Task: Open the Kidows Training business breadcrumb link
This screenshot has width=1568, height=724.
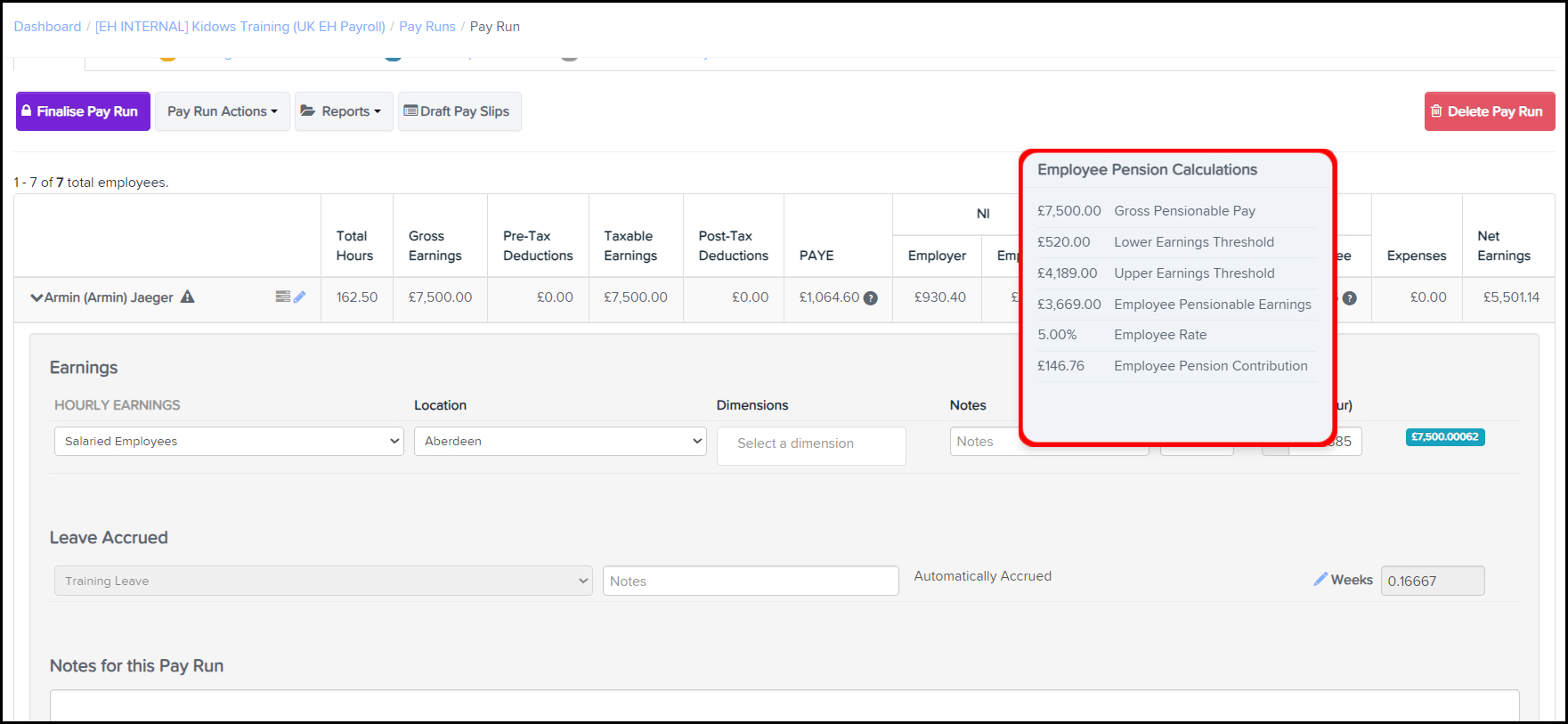Action: 240,27
